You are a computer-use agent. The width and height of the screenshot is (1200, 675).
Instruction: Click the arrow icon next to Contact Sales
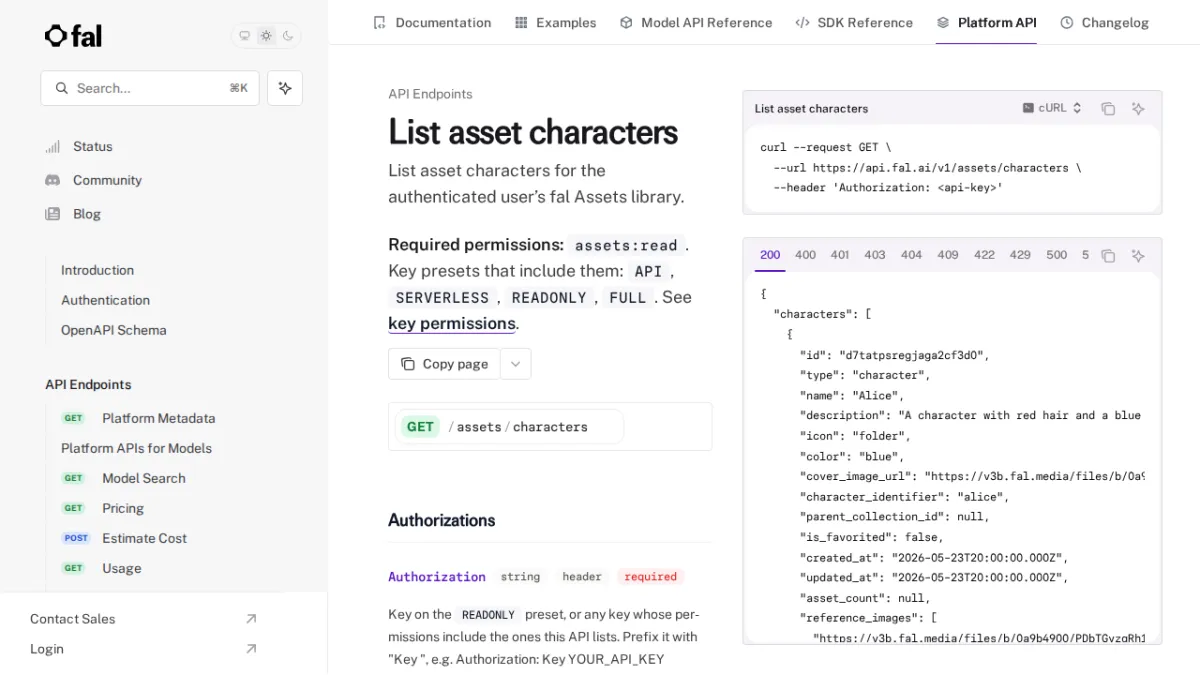coord(251,619)
